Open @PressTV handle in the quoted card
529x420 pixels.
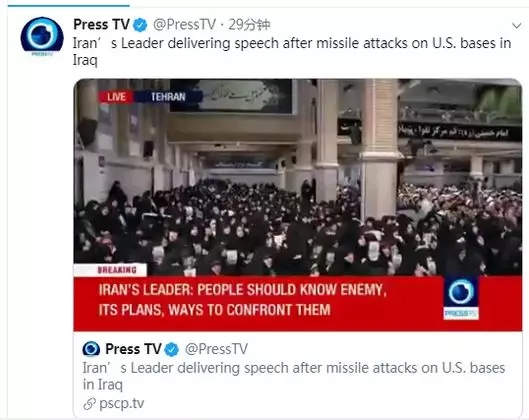pyautogui.click(x=216, y=349)
